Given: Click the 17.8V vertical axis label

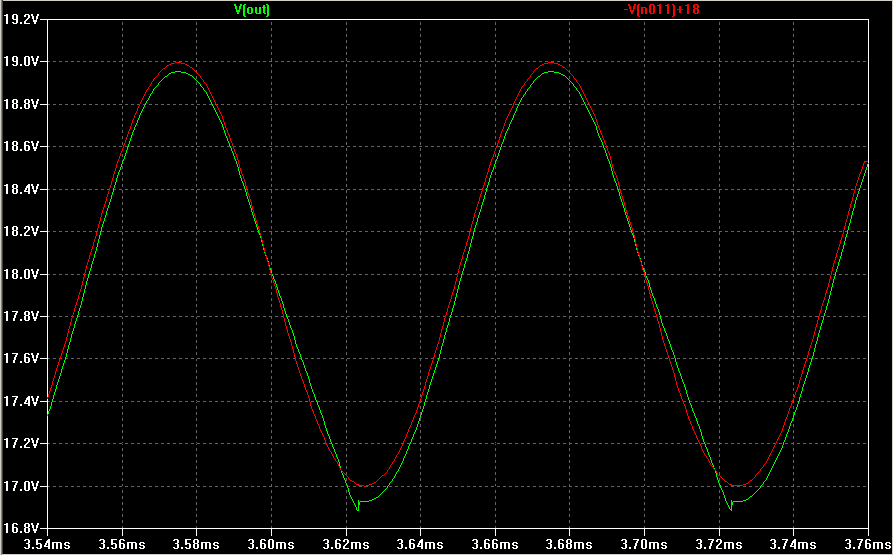Looking at the screenshot, I should [21, 317].
